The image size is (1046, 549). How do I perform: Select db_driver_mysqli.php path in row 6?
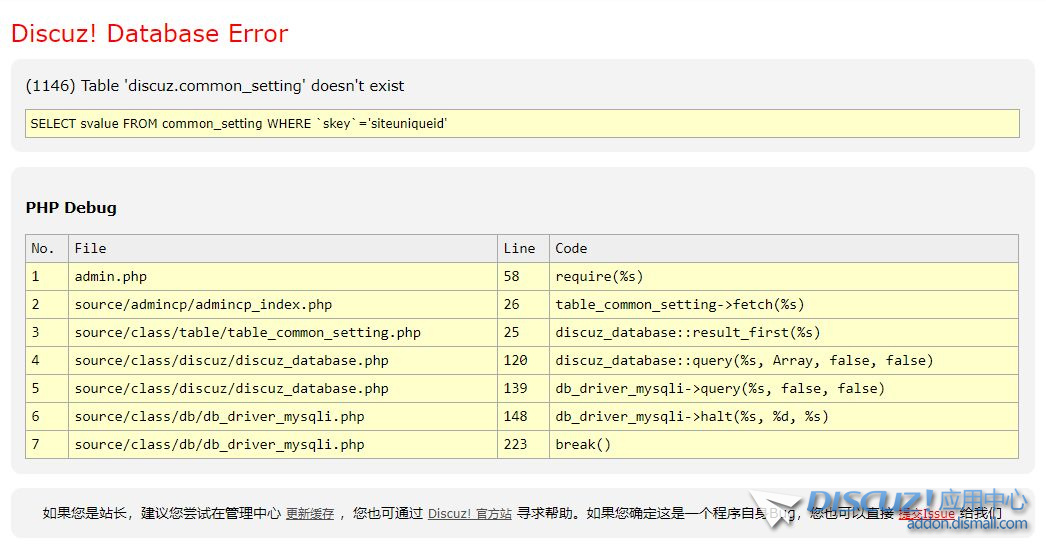[219, 416]
